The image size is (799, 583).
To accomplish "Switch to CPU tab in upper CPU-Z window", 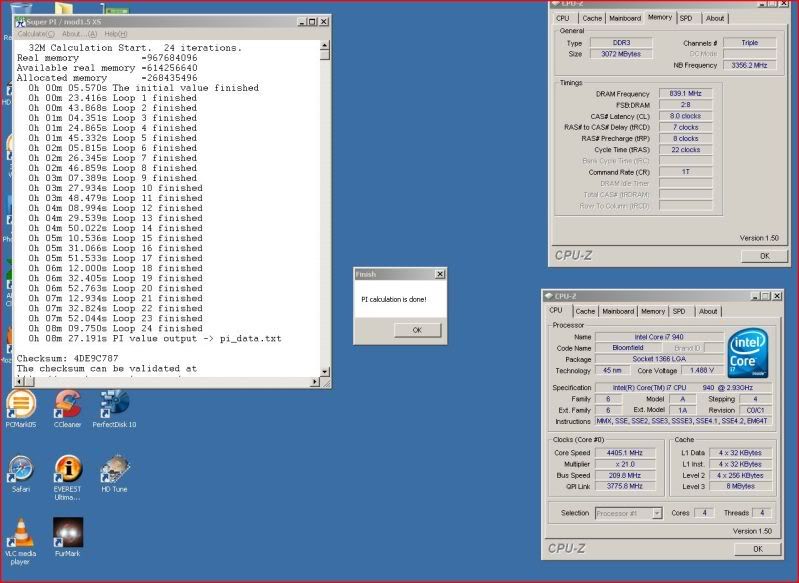I will [563, 18].
